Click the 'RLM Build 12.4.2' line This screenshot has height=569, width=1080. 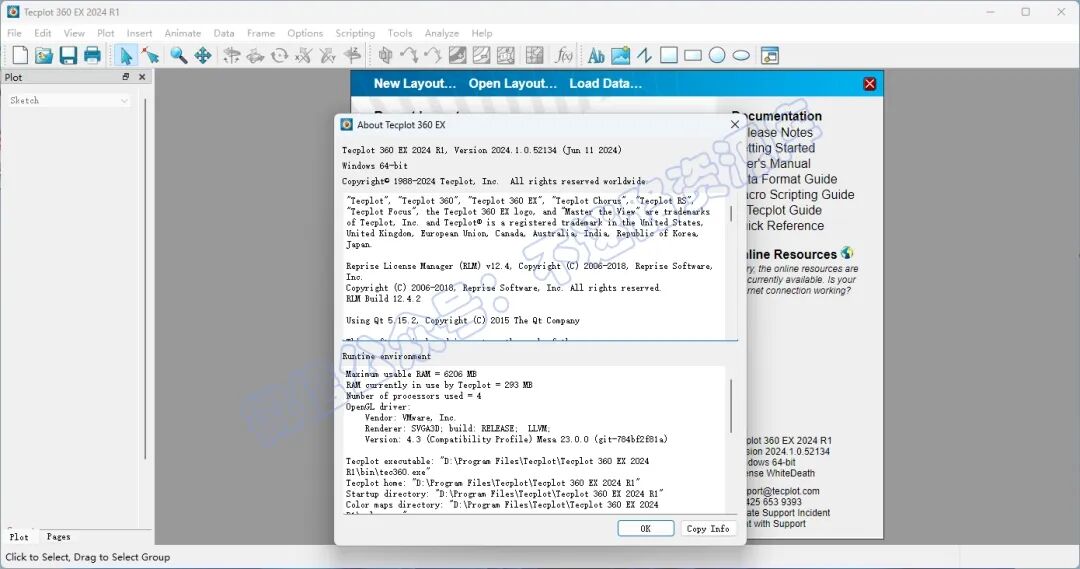[383, 299]
